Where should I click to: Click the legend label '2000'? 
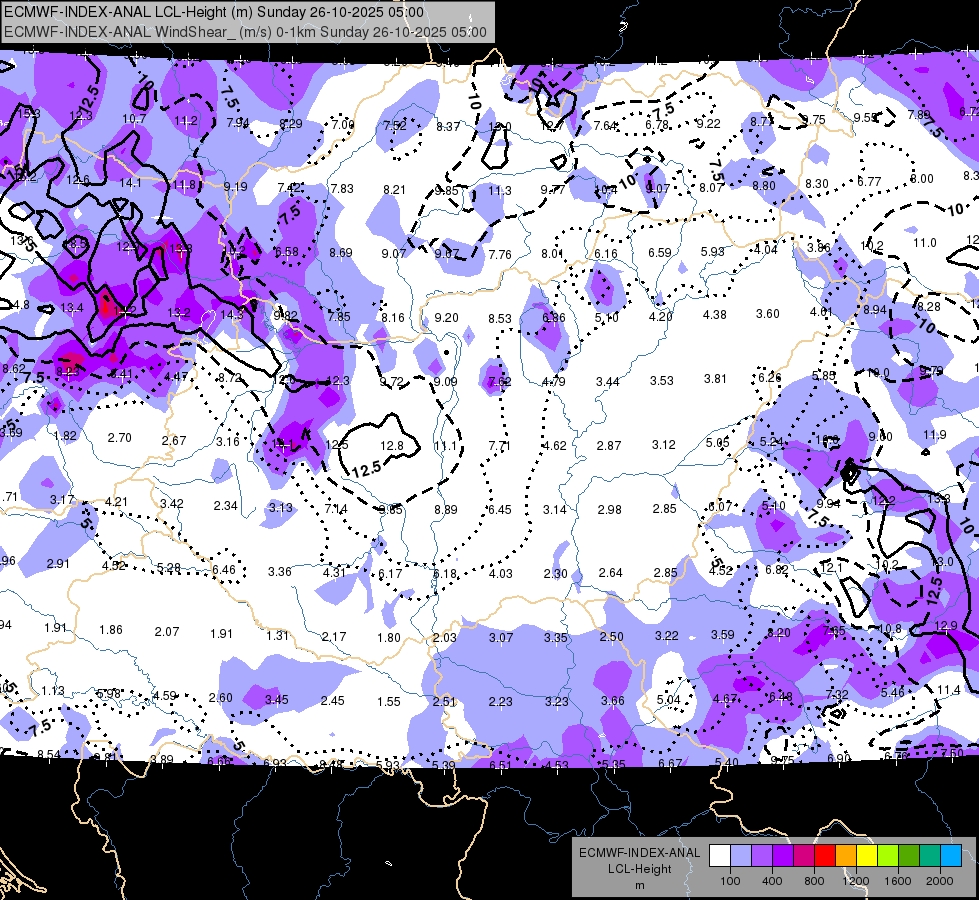coord(940,881)
